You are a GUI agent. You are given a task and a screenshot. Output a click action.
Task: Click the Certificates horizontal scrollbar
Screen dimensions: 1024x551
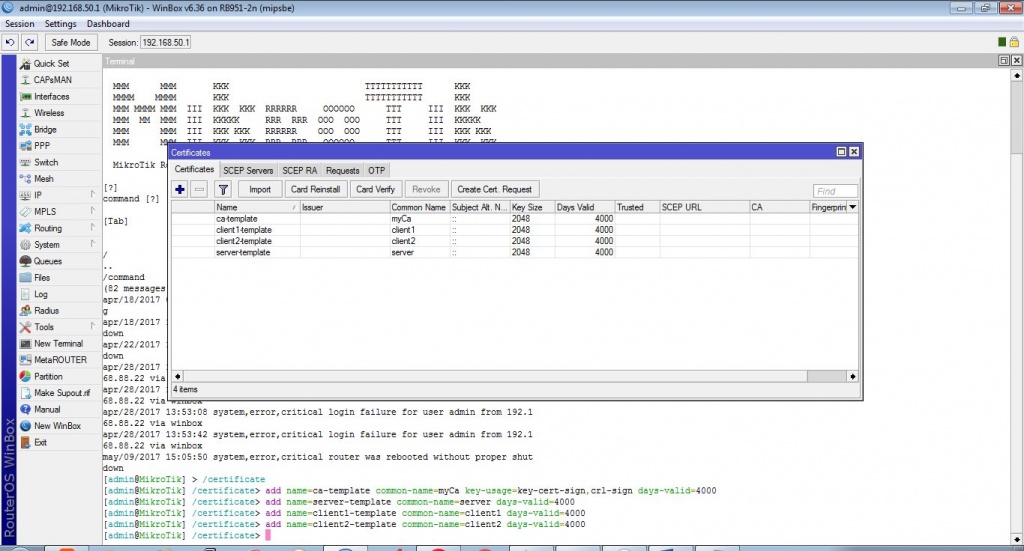tap(495, 377)
